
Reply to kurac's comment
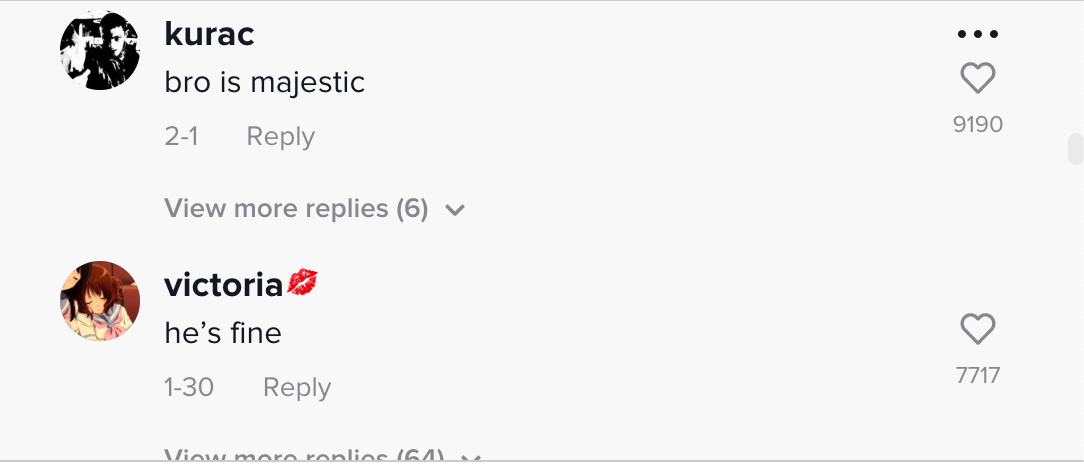[x=281, y=136]
